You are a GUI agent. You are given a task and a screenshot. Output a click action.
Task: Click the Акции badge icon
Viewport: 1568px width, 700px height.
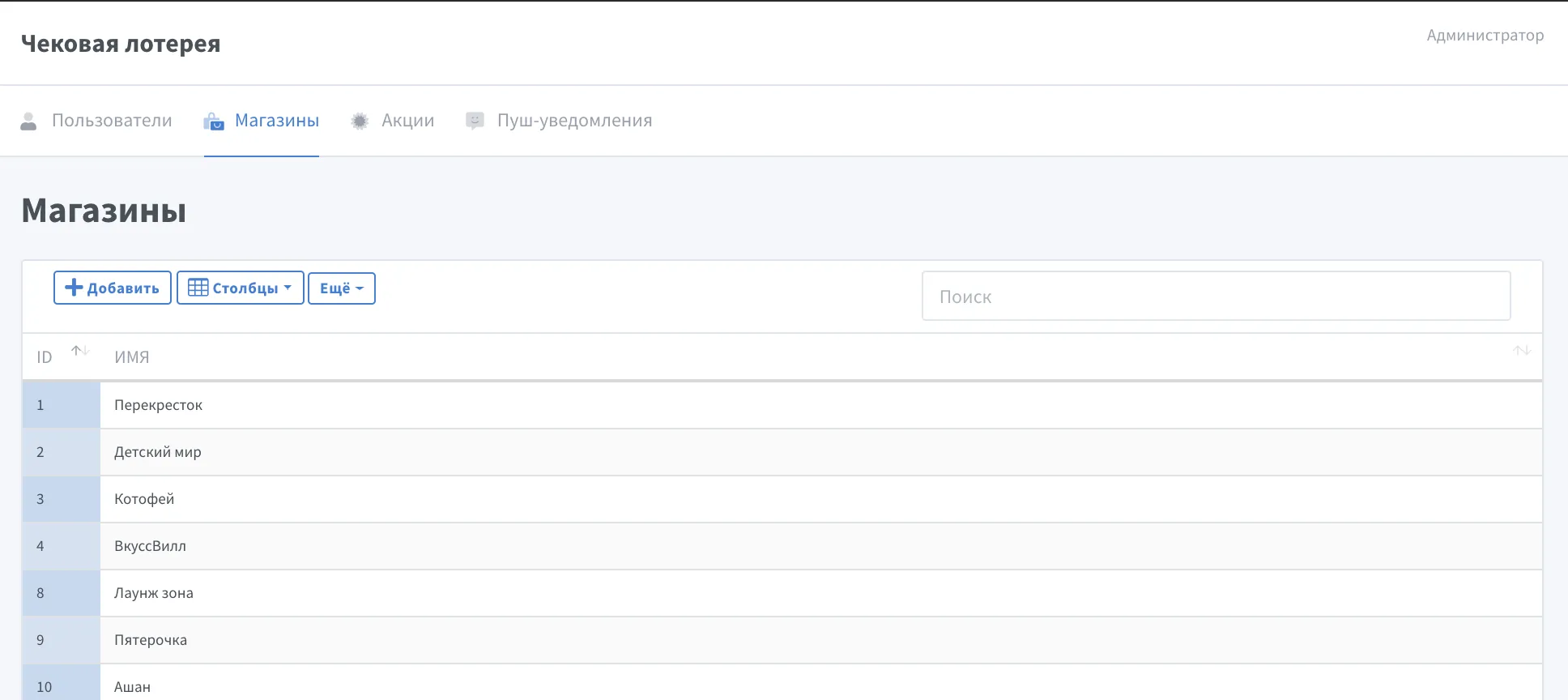(360, 122)
